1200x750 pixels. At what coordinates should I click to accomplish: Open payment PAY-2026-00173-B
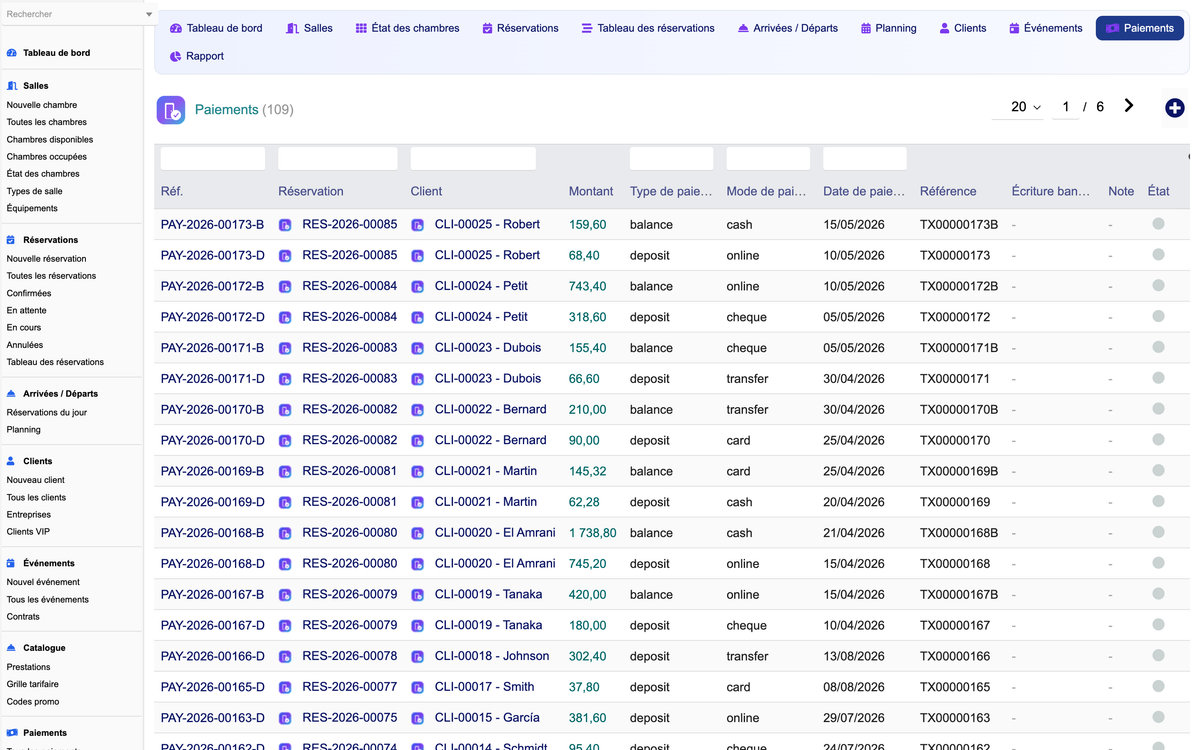[212, 225]
